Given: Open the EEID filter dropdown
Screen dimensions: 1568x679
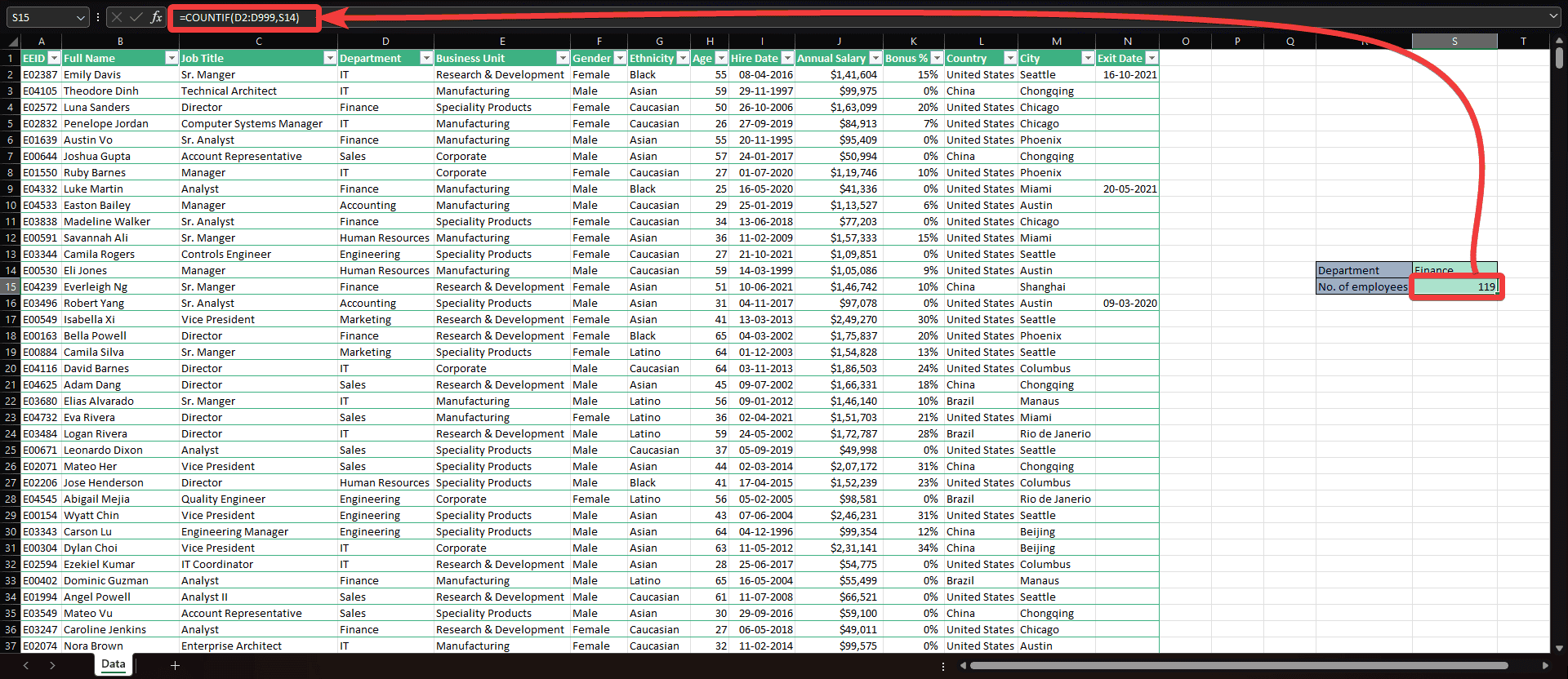Looking at the screenshot, I should 54,58.
